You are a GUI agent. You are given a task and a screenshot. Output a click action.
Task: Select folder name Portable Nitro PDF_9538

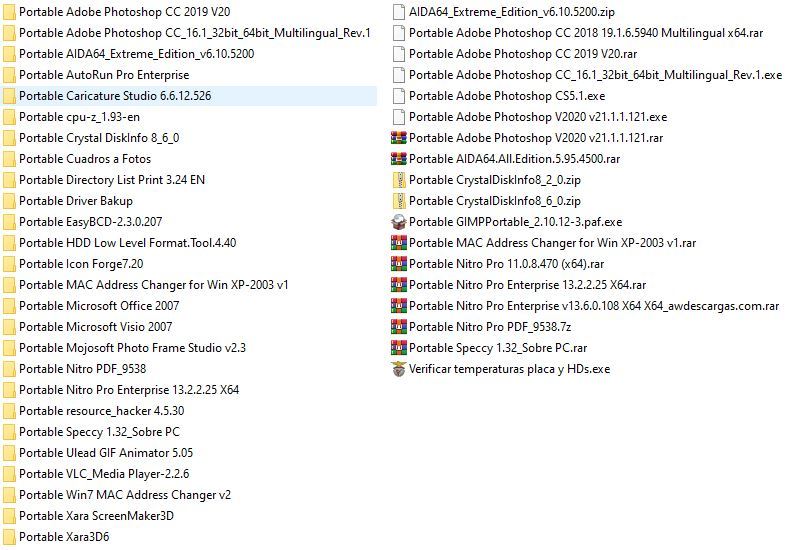click(x=83, y=369)
